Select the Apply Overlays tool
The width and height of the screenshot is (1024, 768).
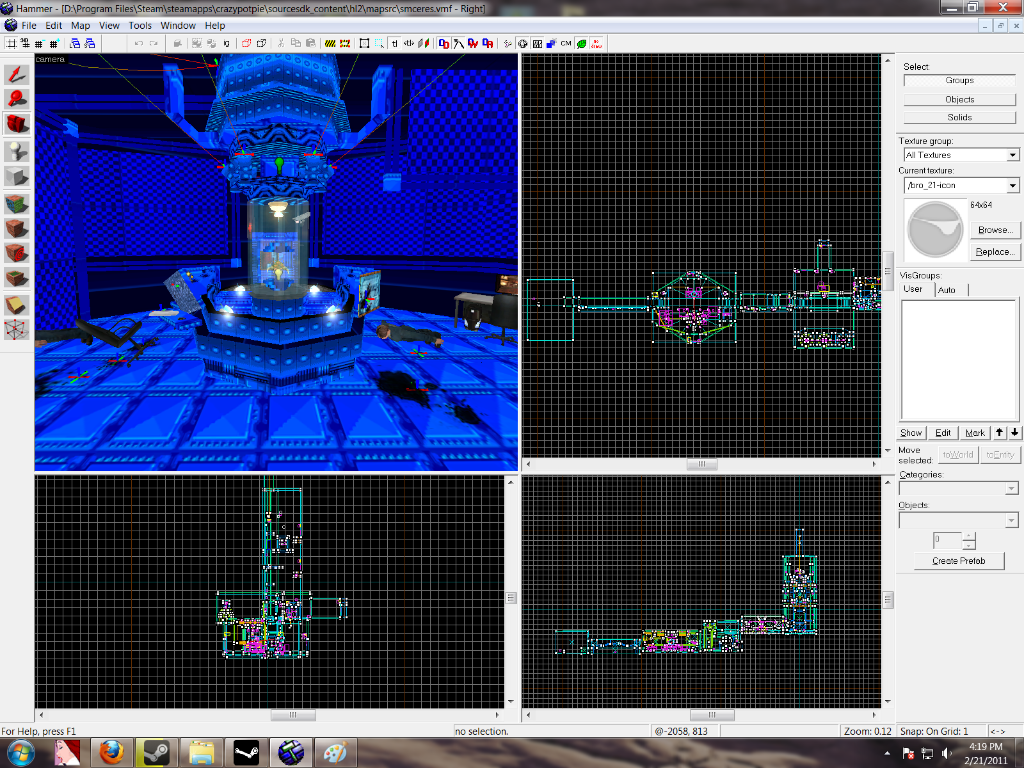(16, 278)
